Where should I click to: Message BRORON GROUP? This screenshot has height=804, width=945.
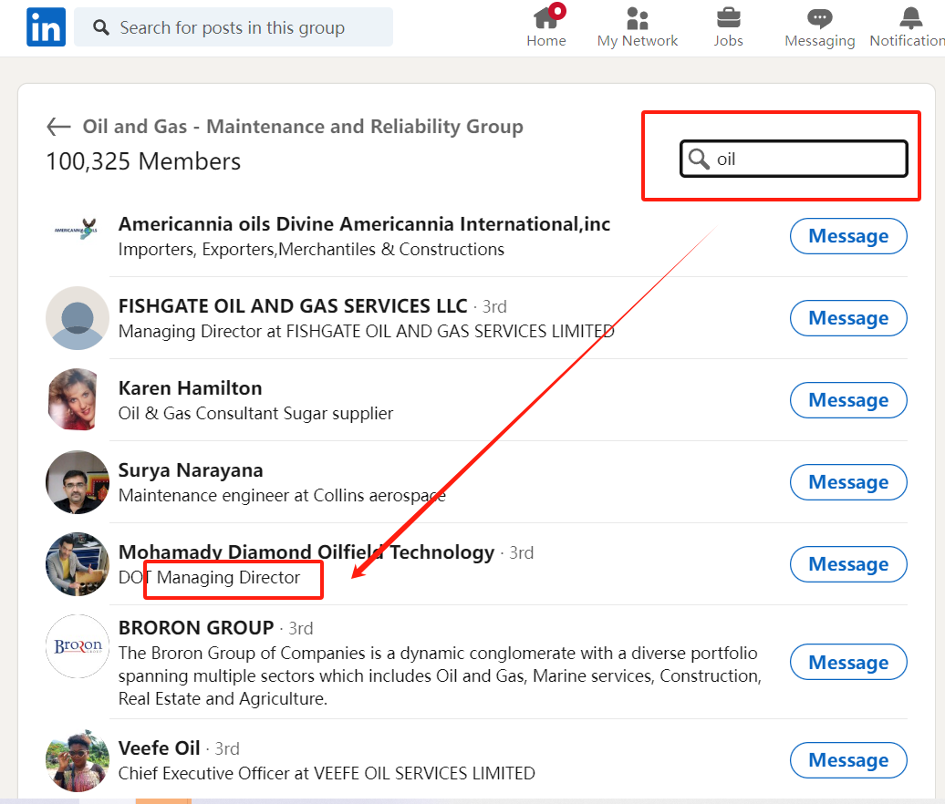click(x=848, y=662)
